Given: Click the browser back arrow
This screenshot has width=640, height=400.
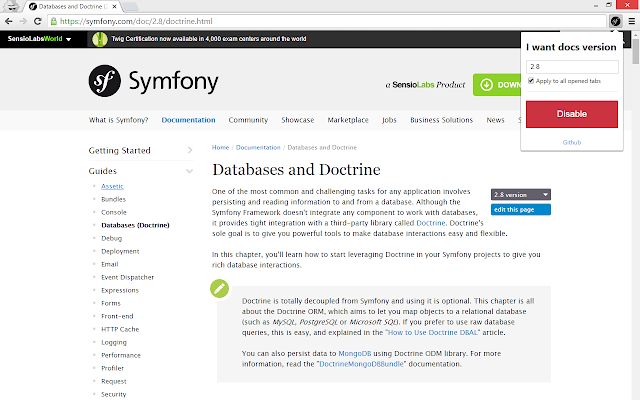Looking at the screenshot, I should (x=9, y=21).
